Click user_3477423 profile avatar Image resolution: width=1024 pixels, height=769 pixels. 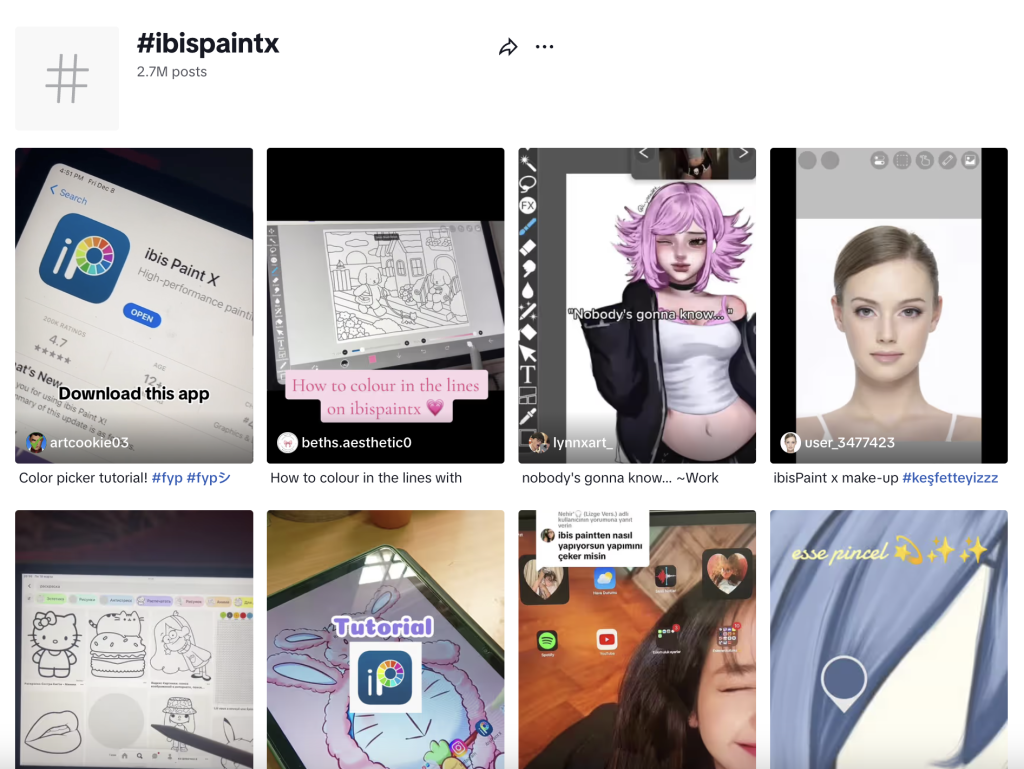coord(791,442)
